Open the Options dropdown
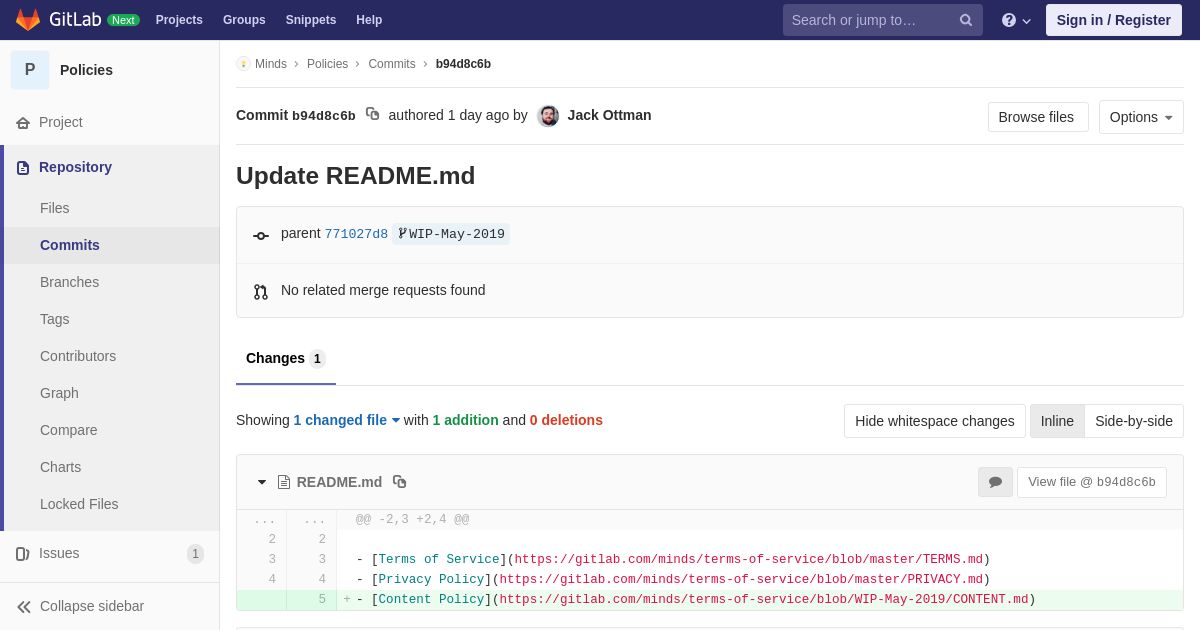Viewport: 1200px width, 630px height. tap(1141, 117)
